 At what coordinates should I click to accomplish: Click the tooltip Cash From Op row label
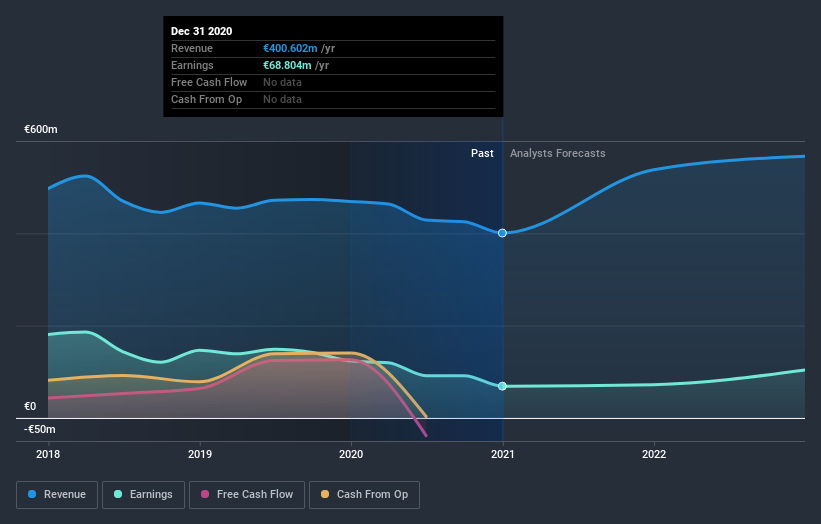click(x=206, y=99)
